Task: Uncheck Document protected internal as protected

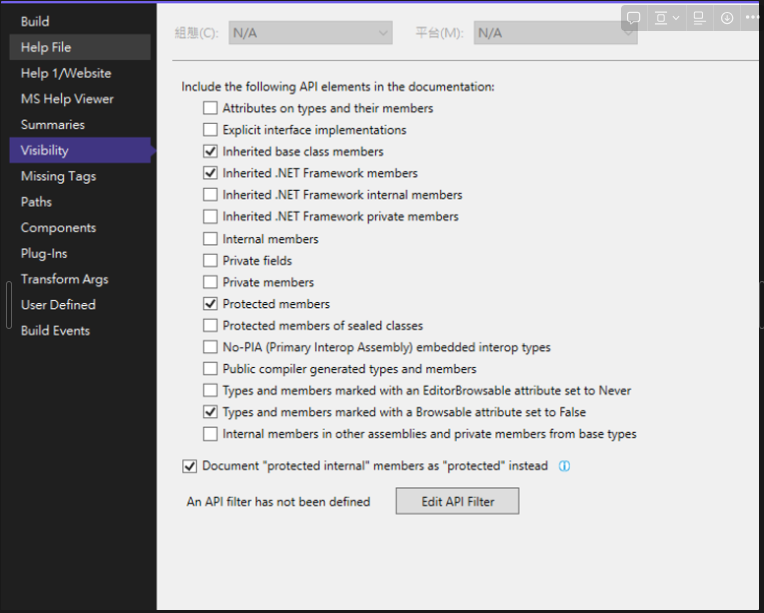Action: (x=190, y=466)
